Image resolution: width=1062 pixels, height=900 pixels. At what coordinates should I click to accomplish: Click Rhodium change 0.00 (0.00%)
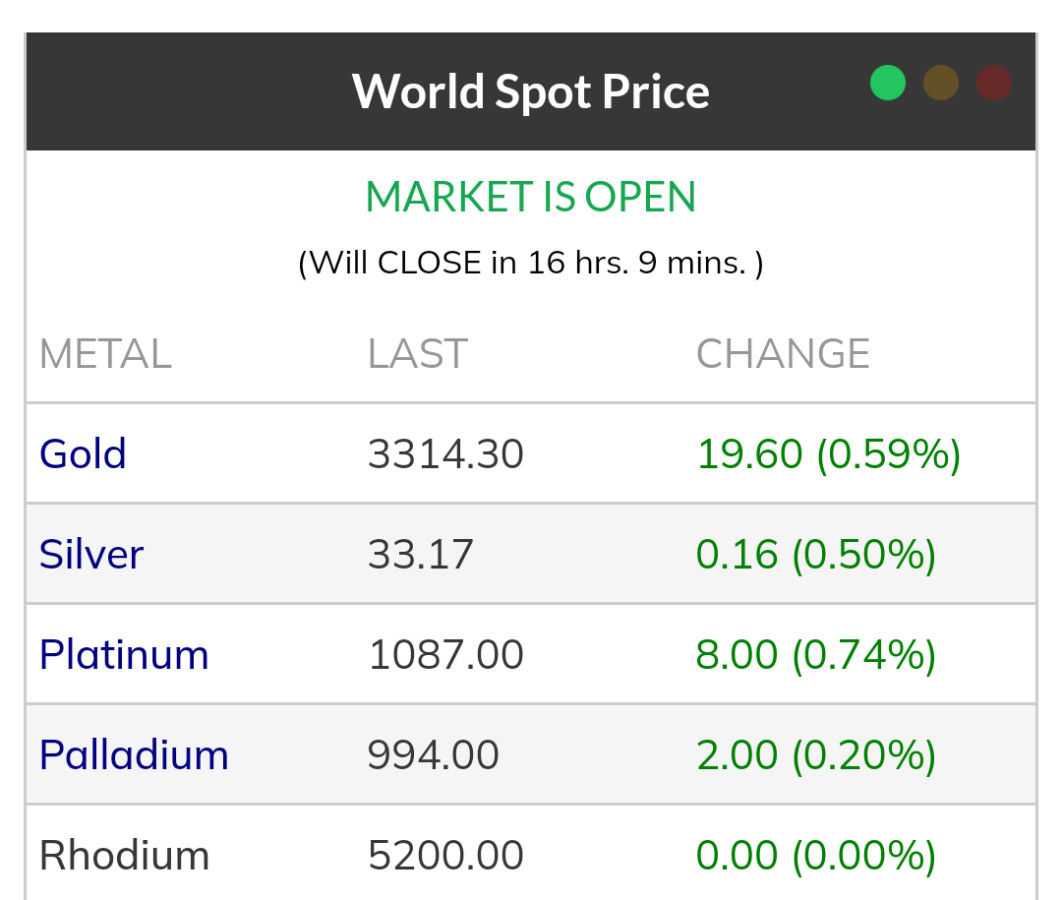(816, 856)
